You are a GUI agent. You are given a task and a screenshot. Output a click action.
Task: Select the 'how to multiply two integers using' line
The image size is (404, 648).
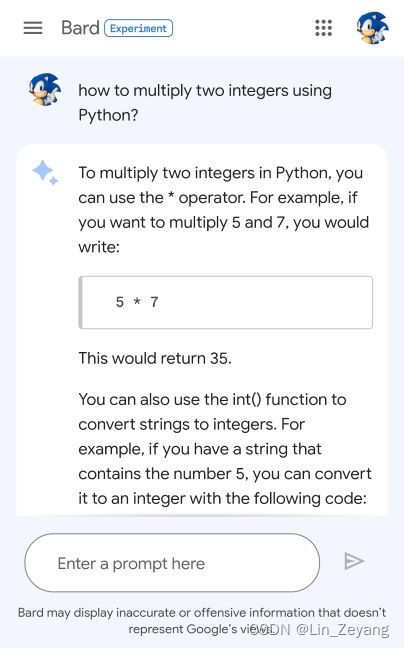click(x=205, y=91)
